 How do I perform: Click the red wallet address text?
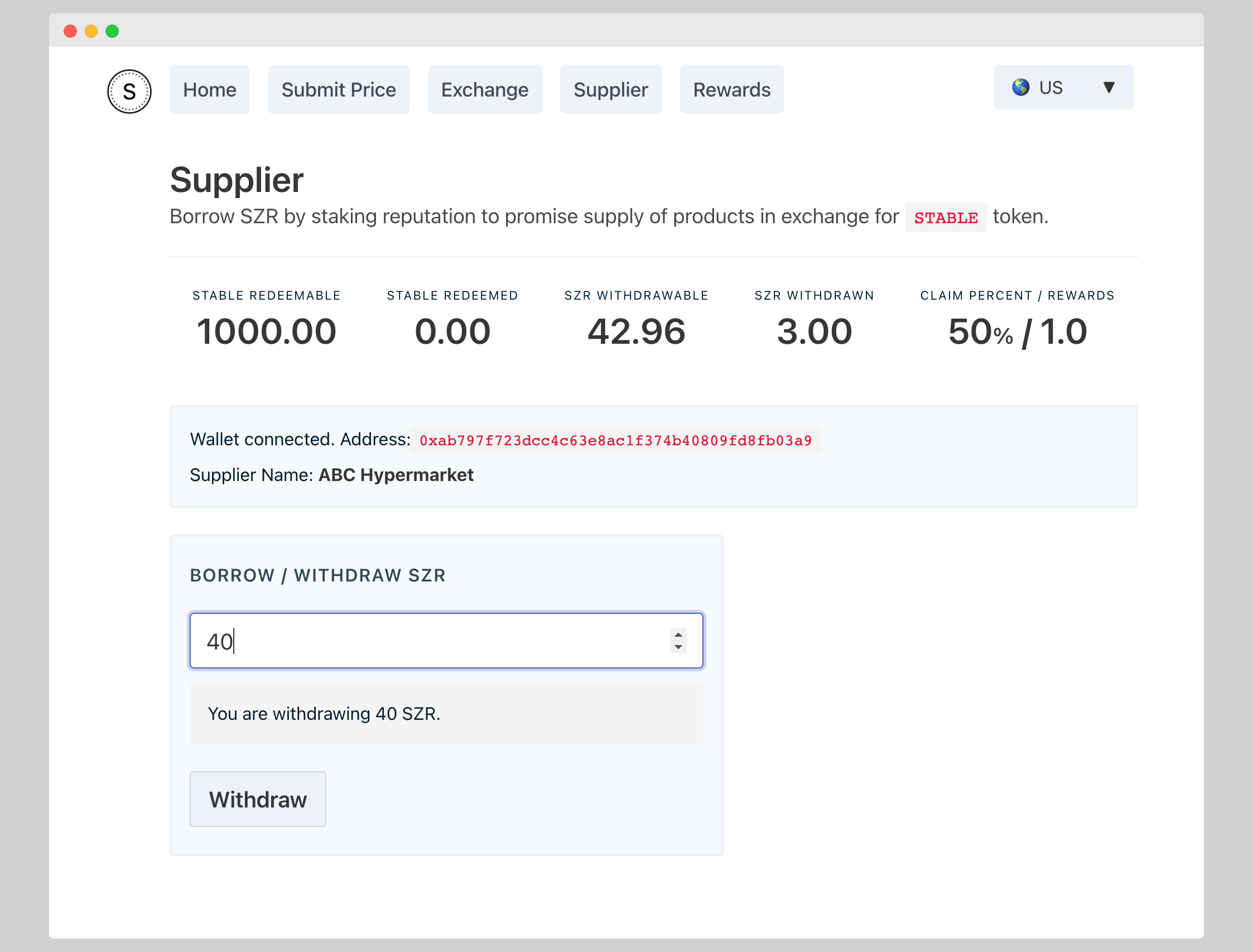[615, 440]
